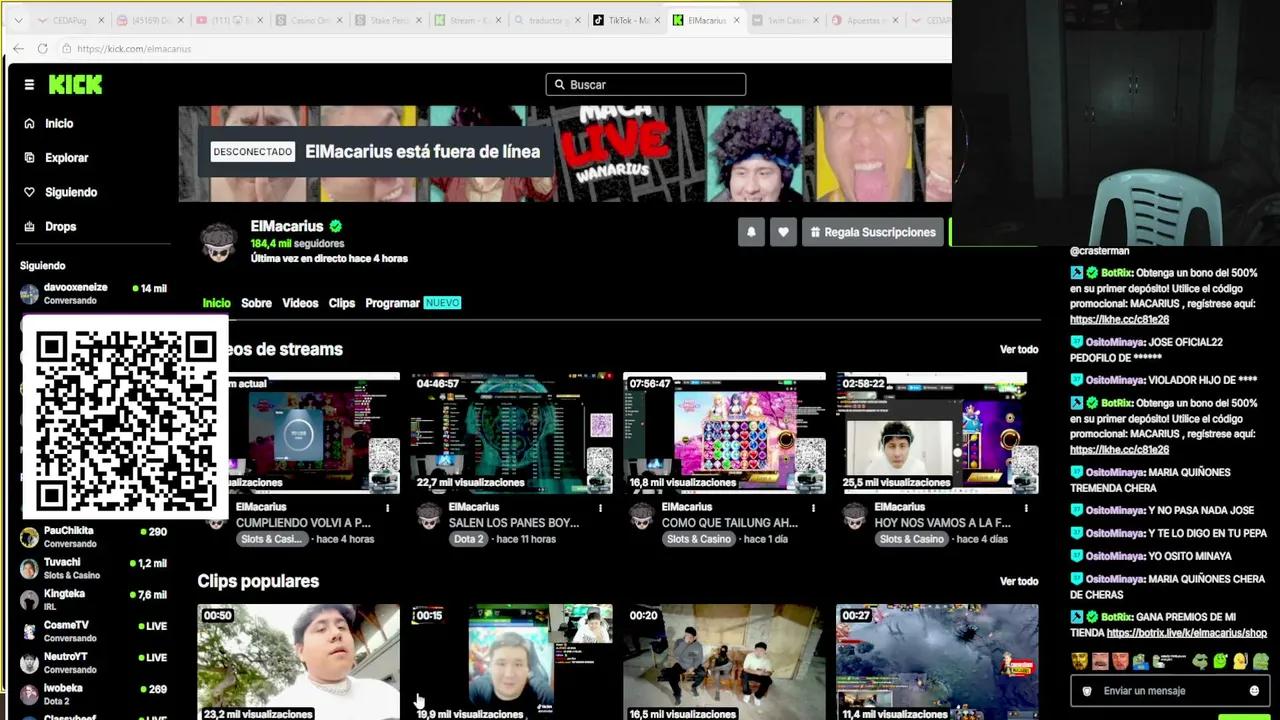Click the green KICK logo

(76, 85)
